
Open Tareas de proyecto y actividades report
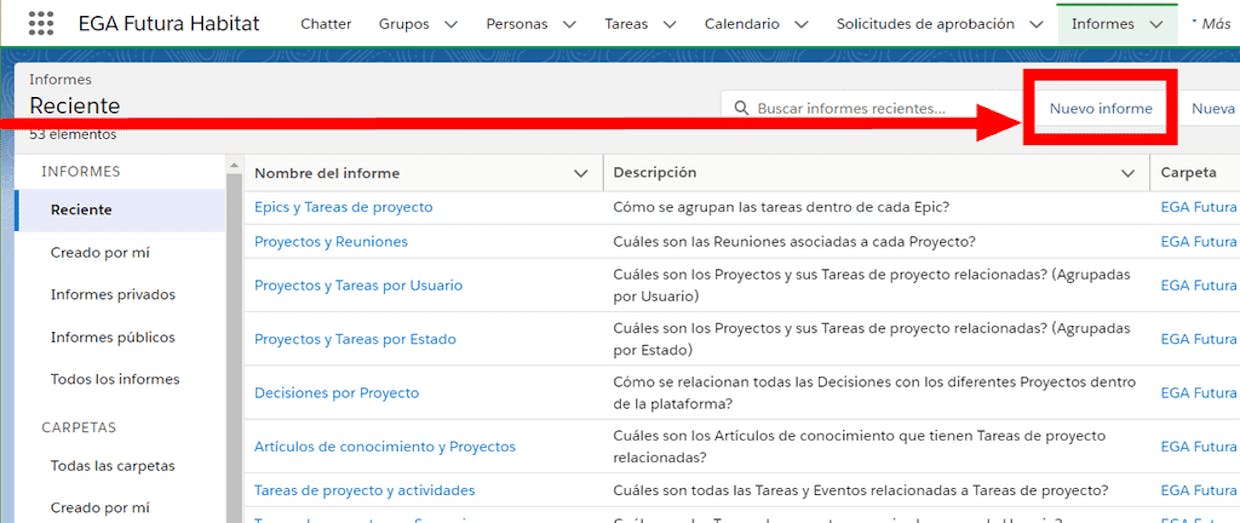pyautogui.click(x=365, y=490)
